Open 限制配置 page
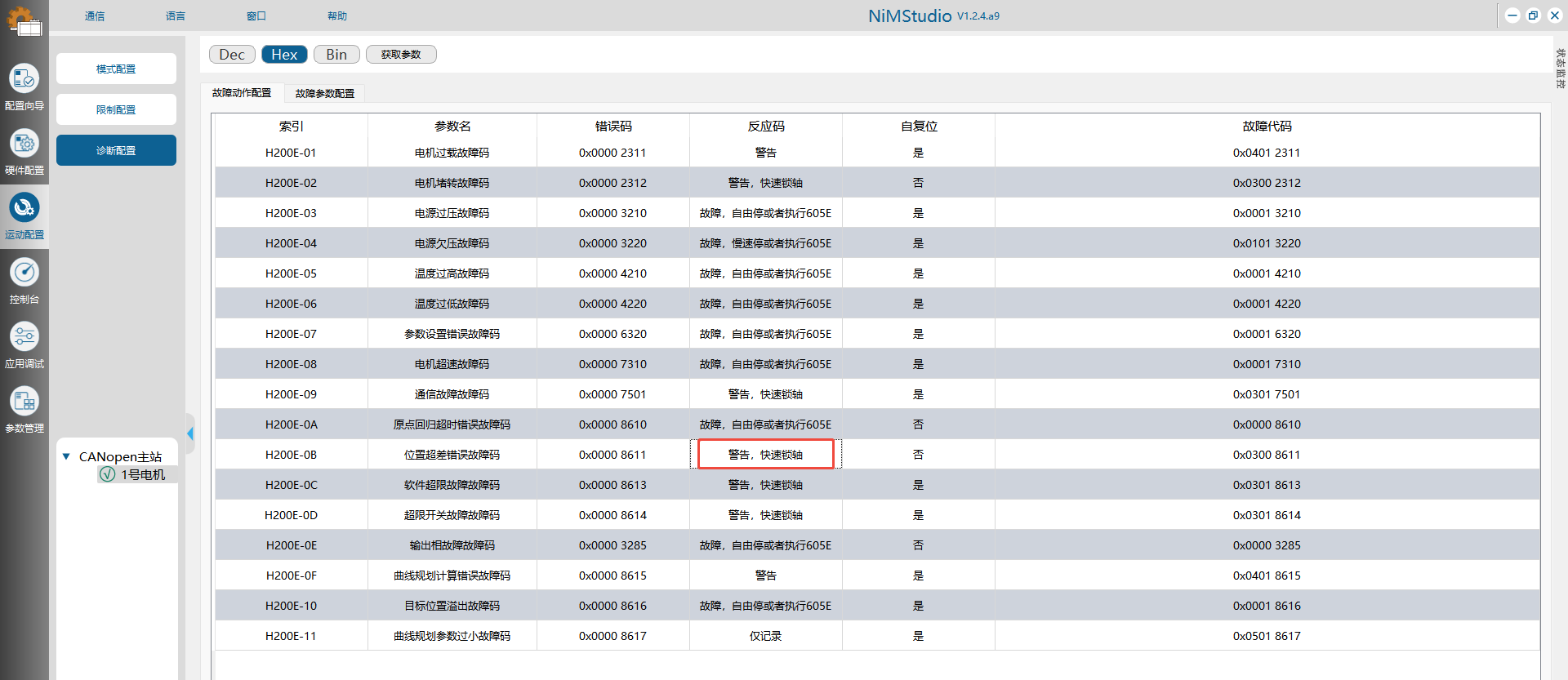This screenshot has width=1568, height=680. [x=116, y=109]
